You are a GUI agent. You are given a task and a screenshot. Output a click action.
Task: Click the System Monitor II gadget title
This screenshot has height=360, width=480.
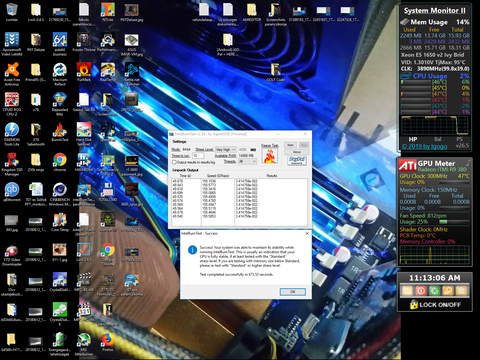click(435, 10)
